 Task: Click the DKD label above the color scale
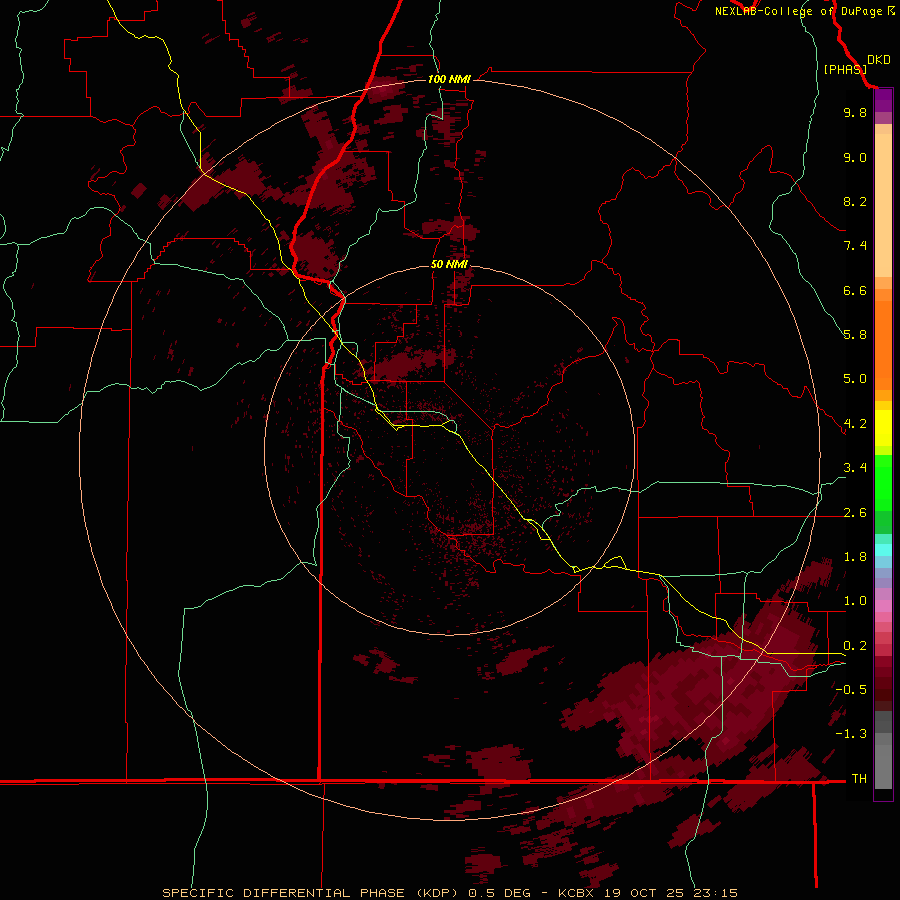(879, 60)
